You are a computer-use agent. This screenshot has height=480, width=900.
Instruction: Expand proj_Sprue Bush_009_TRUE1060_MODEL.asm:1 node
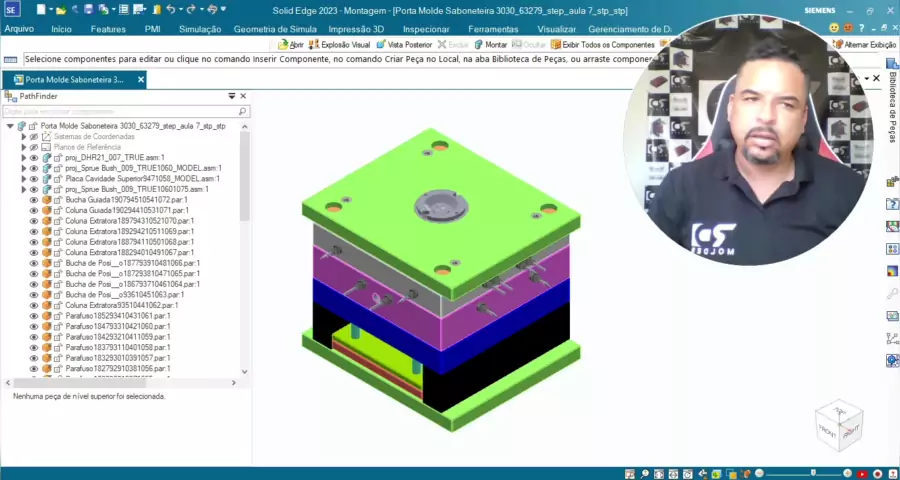click(24, 168)
